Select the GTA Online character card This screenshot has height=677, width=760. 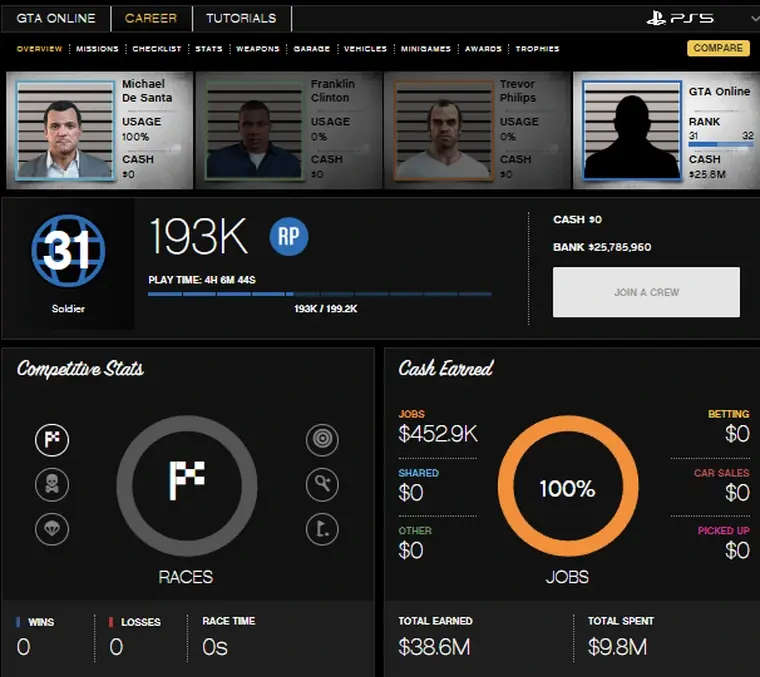point(666,130)
